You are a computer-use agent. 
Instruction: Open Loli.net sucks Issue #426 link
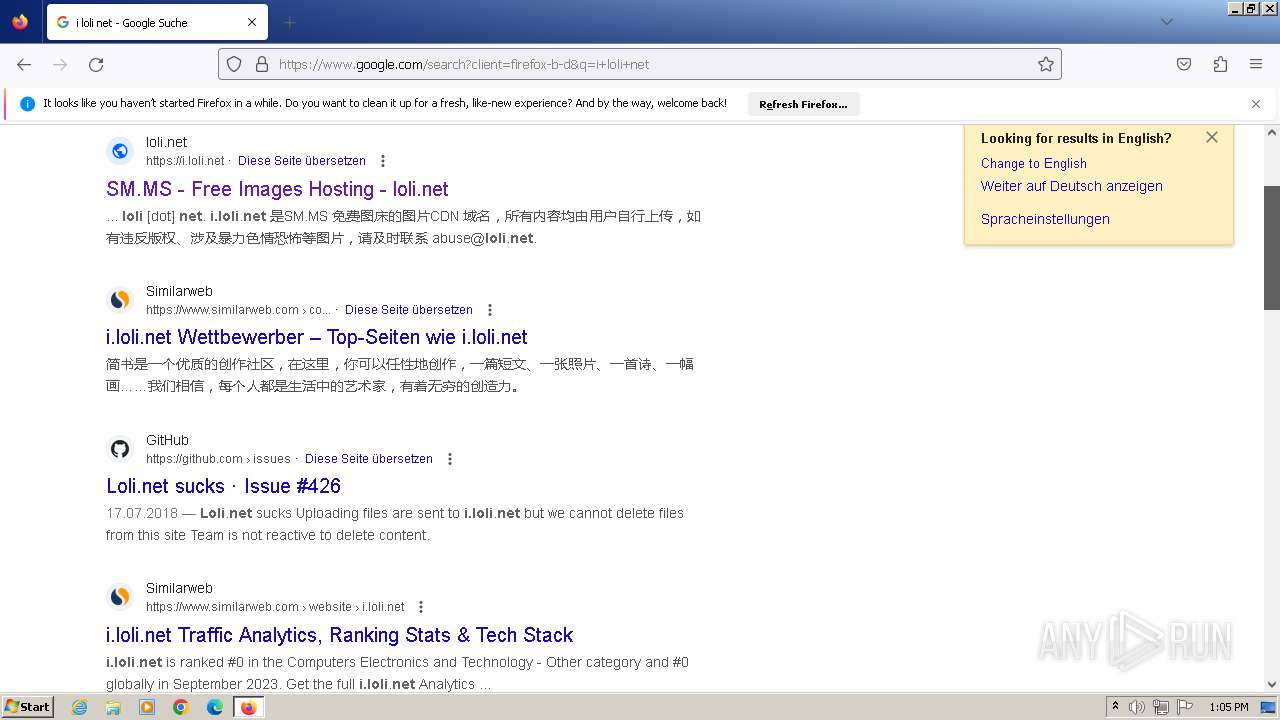(224, 486)
